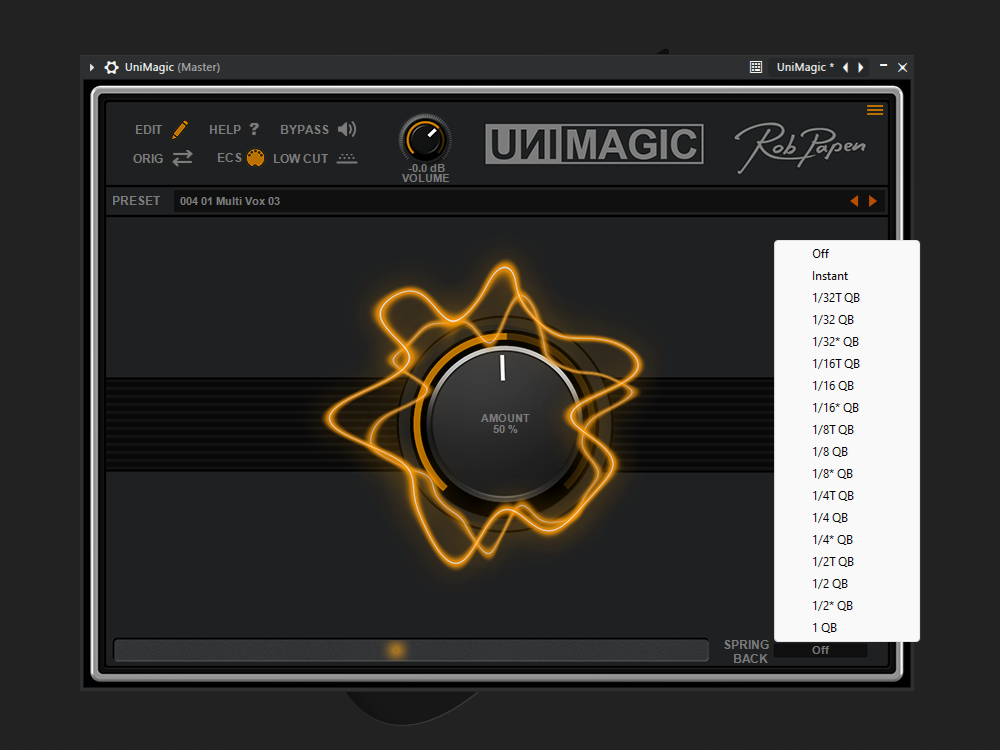The height and width of the screenshot is (750, 1000).
Task: Select next preset with orange right arrow
Action: pyautogui.click(x=873, y=201)
